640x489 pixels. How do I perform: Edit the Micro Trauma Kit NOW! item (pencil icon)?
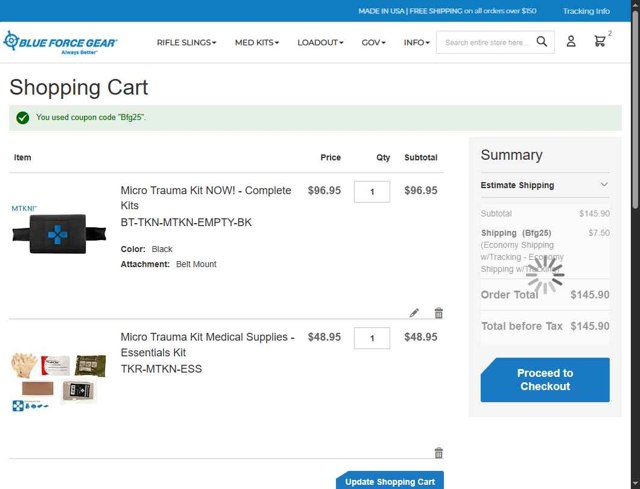click(x=414, y=313)
